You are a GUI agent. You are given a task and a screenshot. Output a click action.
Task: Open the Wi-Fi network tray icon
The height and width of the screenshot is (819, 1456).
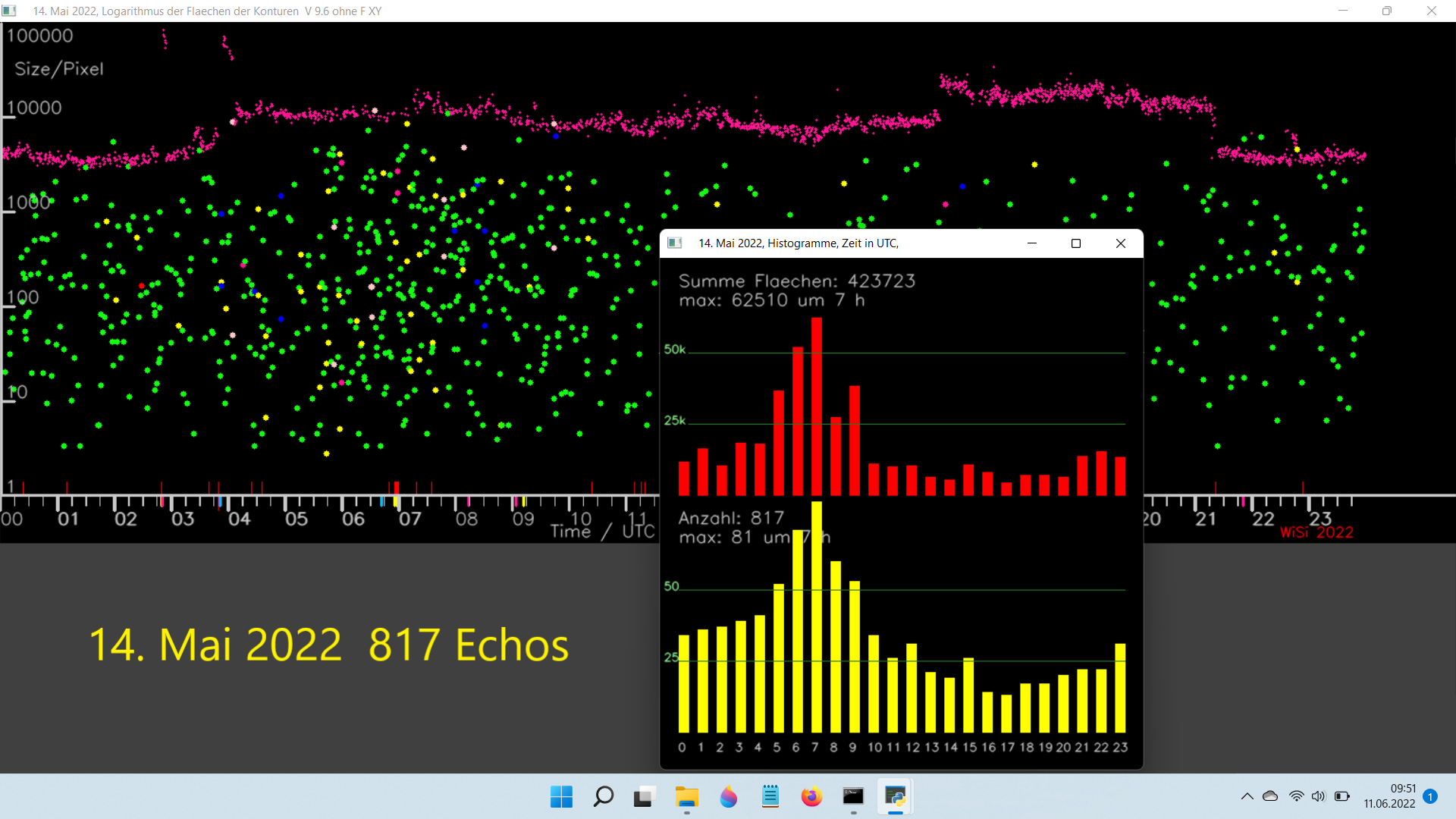tap(1296, 796)
